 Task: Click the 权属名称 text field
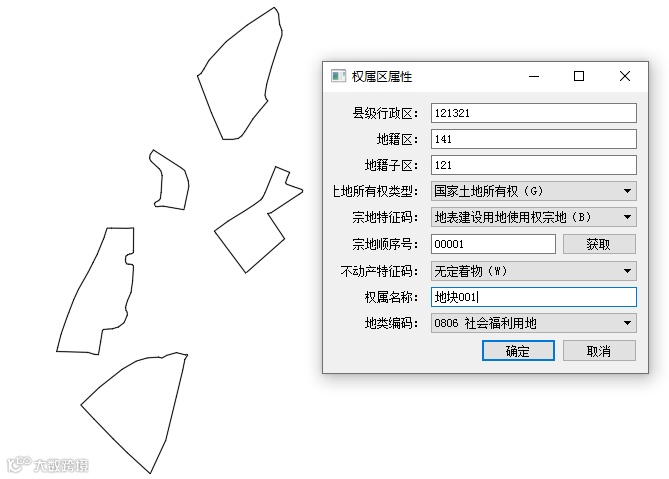[x=534, y=297]
